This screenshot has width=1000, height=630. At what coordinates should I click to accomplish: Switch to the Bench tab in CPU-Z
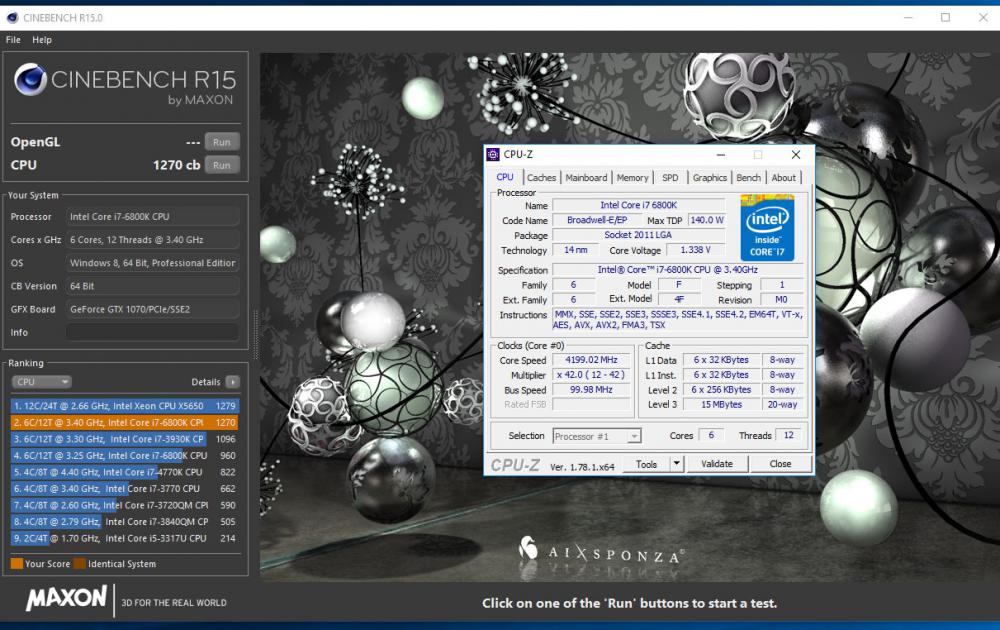[x=748, y=177]
